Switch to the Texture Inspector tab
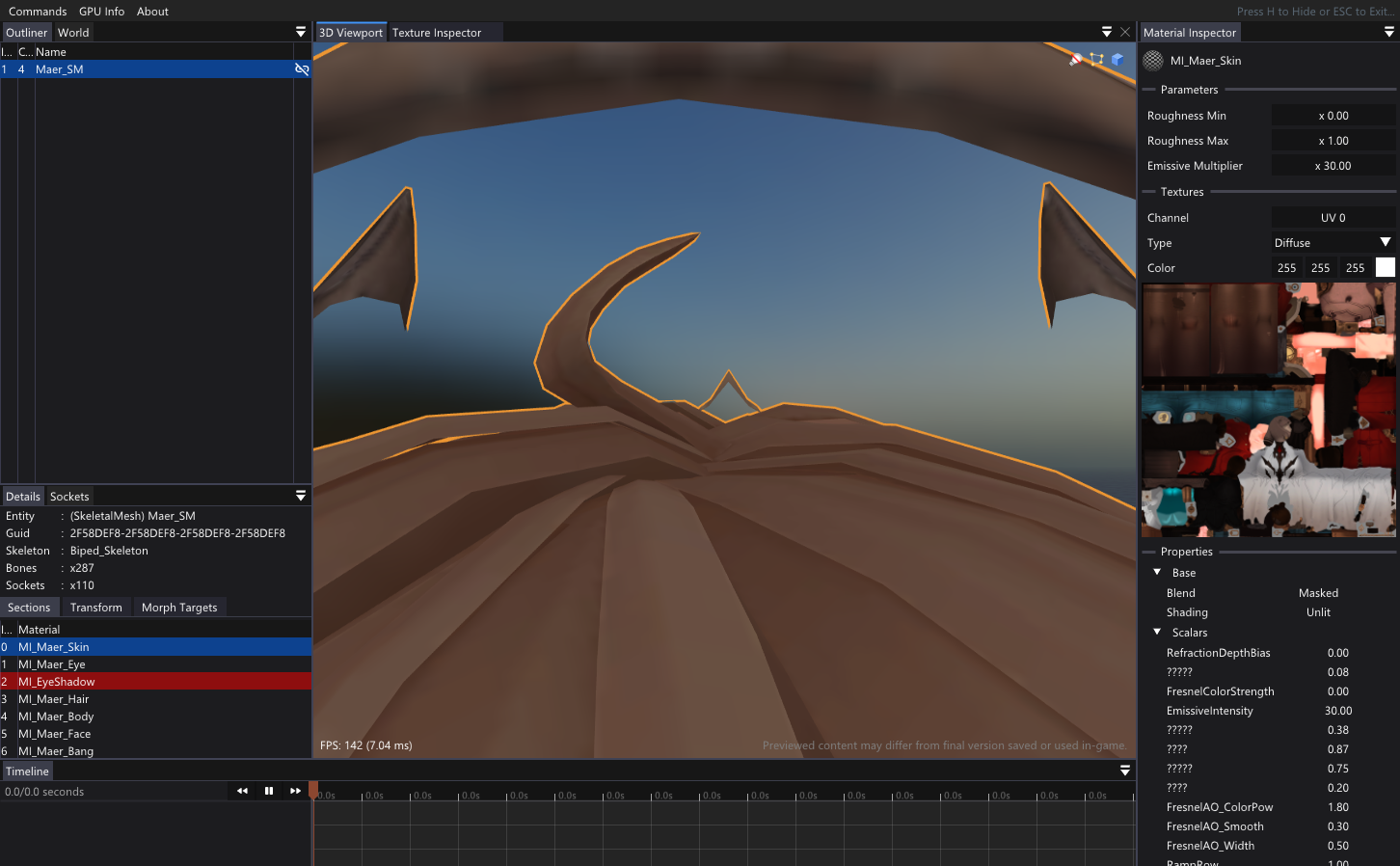This screenshot has width=1400, height=866. [x=436, y=33]
